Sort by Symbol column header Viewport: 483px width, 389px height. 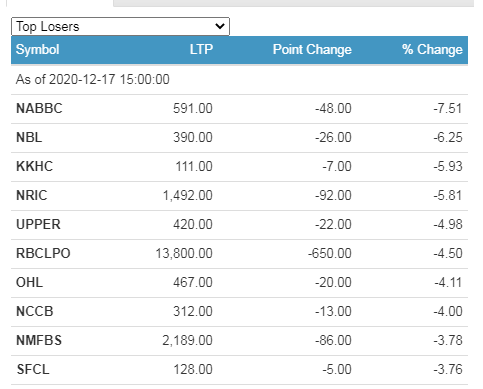(x=38, y=50)
